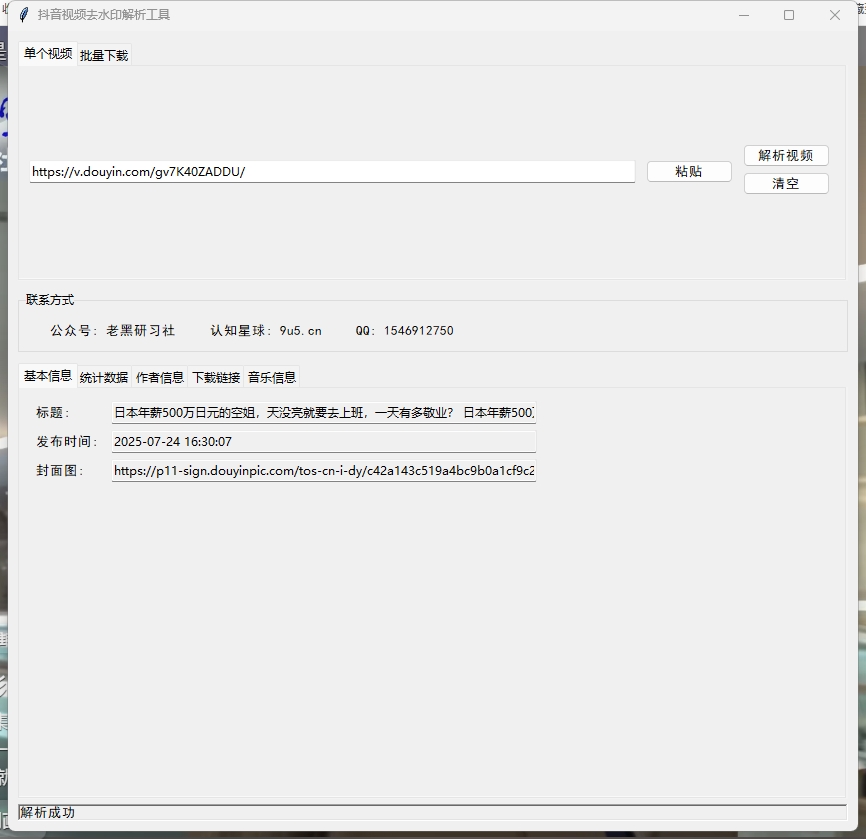866x839 pixels.
Task: Select the 标题 title text field
Action: click(322, 412)
